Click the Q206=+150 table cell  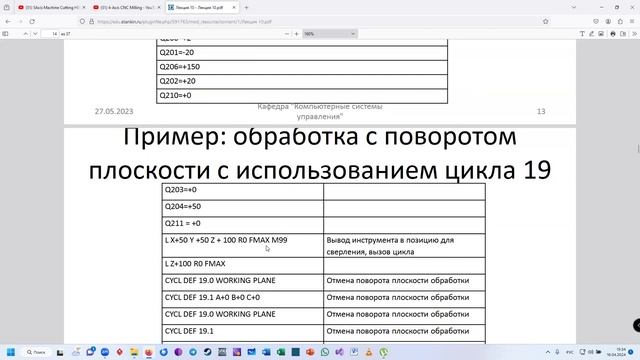[x=302, y=67]
